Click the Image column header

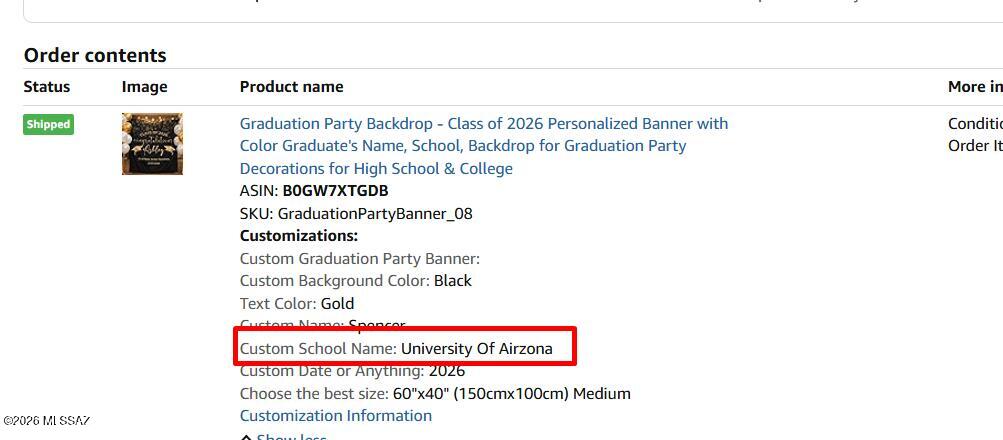pyautogui.click(x=145, y=87)
